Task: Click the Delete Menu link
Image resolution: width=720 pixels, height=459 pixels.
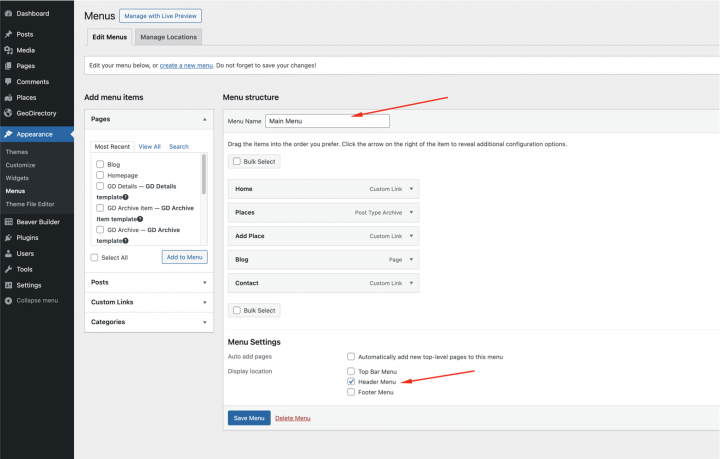Action: (293, 418)
